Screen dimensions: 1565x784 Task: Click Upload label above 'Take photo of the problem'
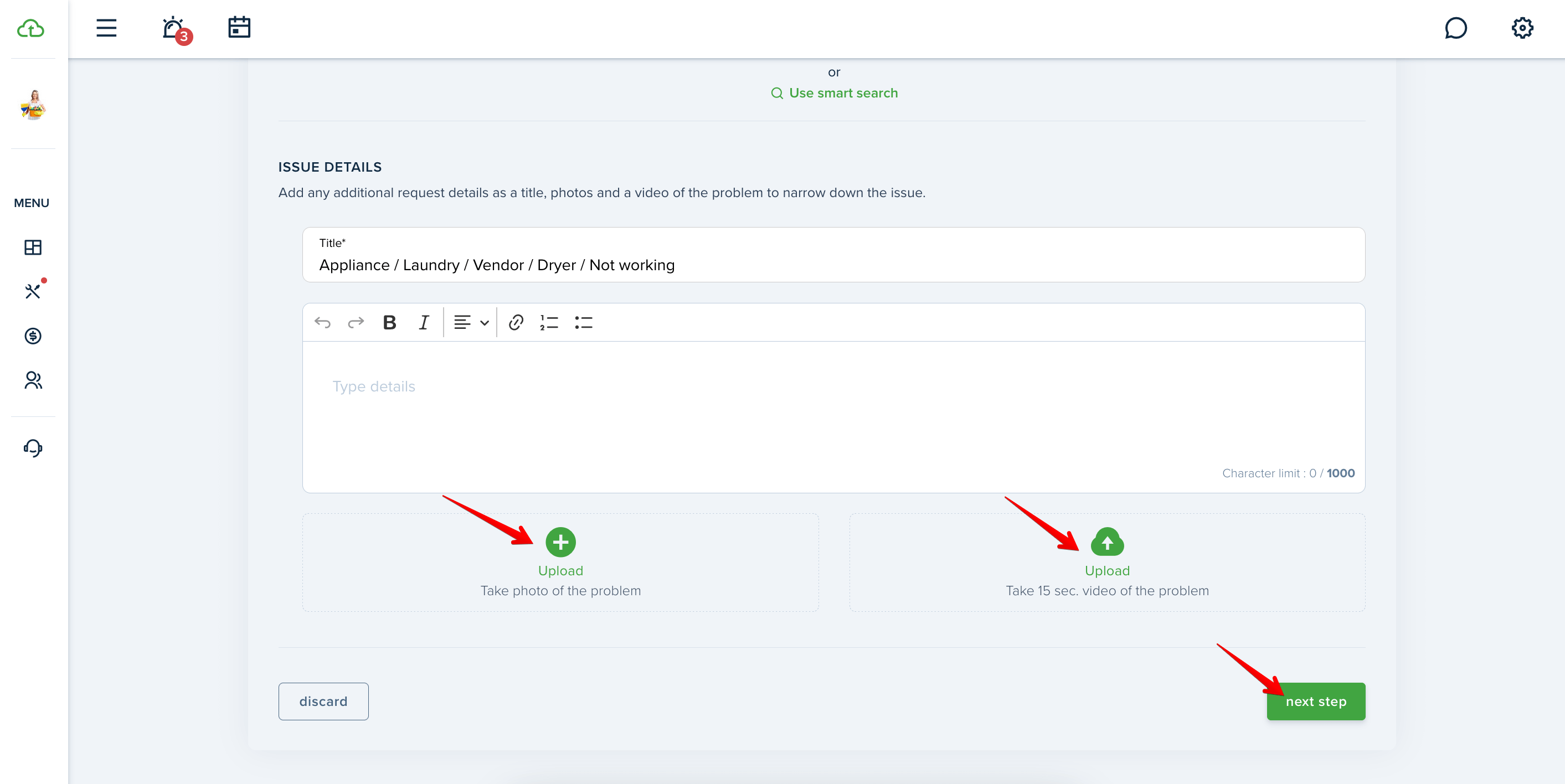tap(560, 571)
